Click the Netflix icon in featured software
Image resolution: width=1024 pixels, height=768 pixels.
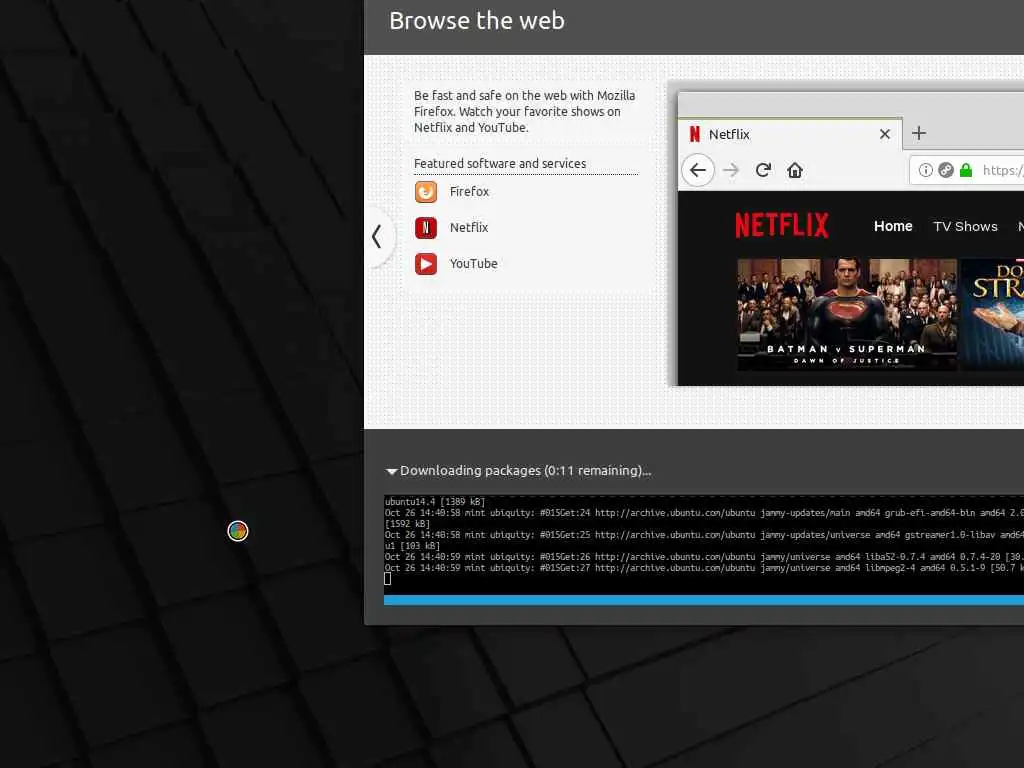(426, 228)
